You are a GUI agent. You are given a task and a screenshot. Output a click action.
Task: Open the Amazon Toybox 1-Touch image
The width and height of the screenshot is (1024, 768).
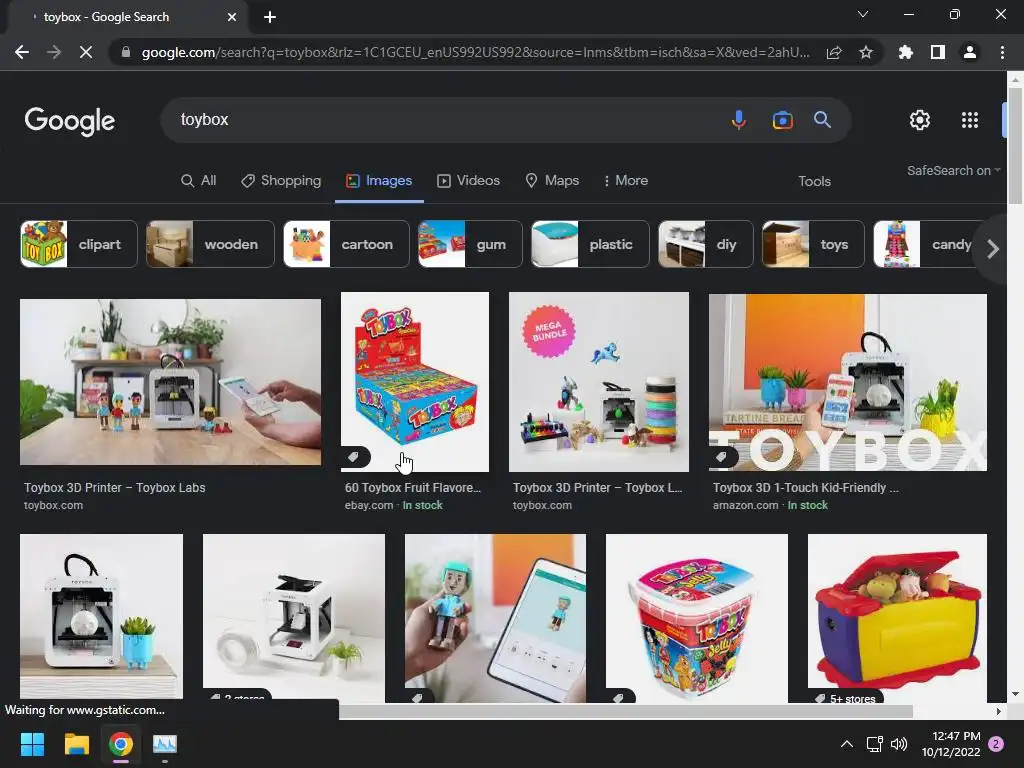pos(848,382)
